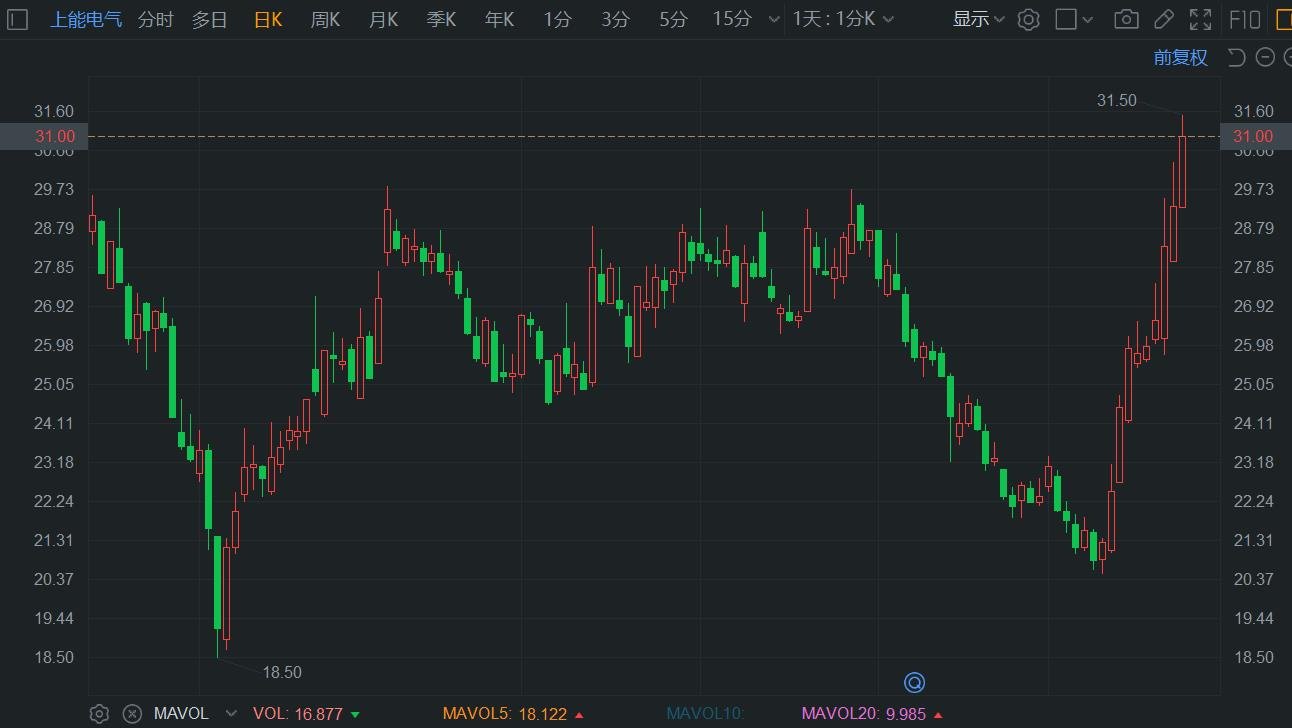Click the MAVOL indicator name label
This screenshot has width=1292, height=728.
coord(181,714)
